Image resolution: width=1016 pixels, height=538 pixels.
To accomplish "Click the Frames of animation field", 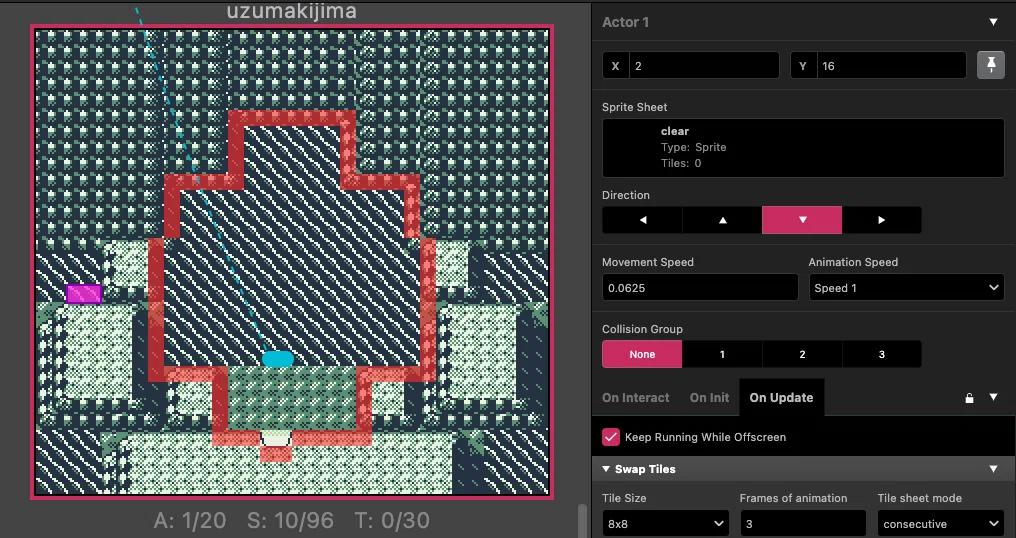I will (803, 524).
